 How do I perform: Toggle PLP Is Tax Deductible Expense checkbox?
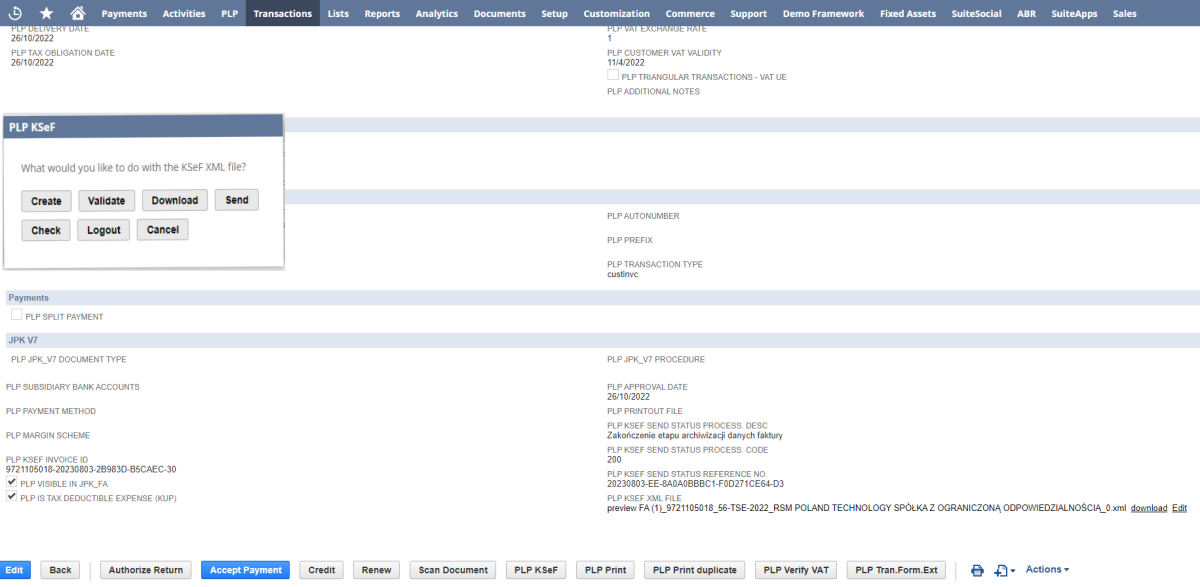[x=12, y=496]
